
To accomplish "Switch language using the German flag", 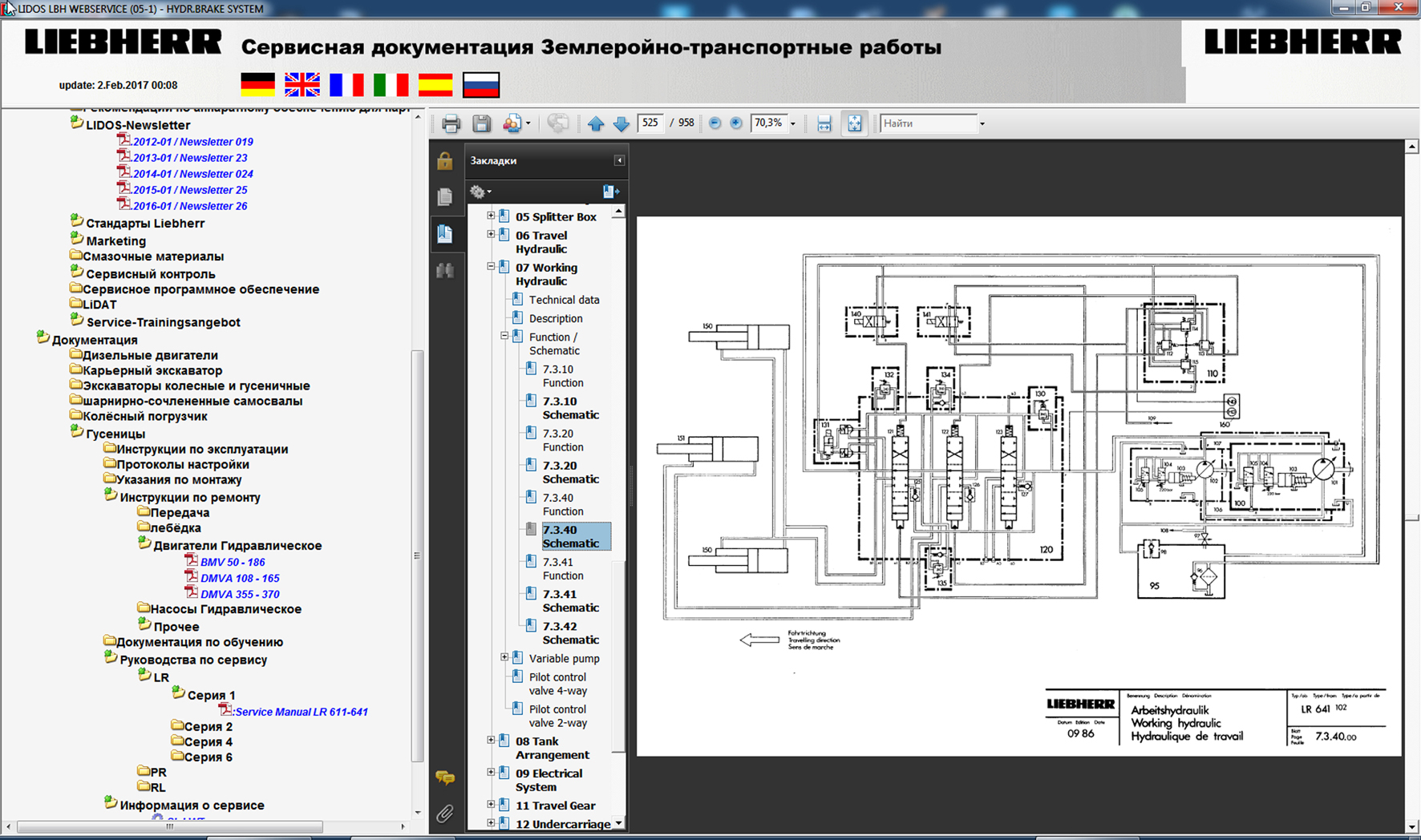I will click(257, 84).
